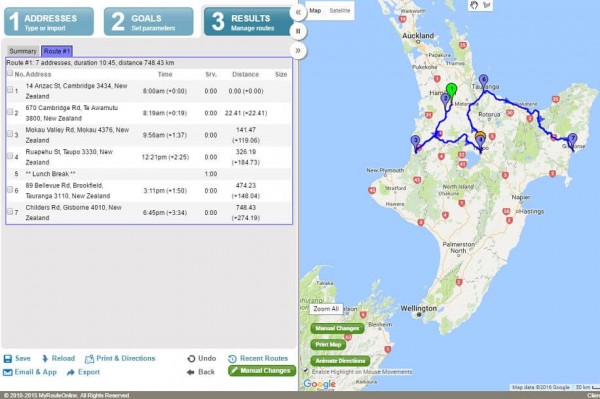Tick checkbox for Mokau Valley Rd row
This screenshot has height=399, width=600.
[10, 134]
